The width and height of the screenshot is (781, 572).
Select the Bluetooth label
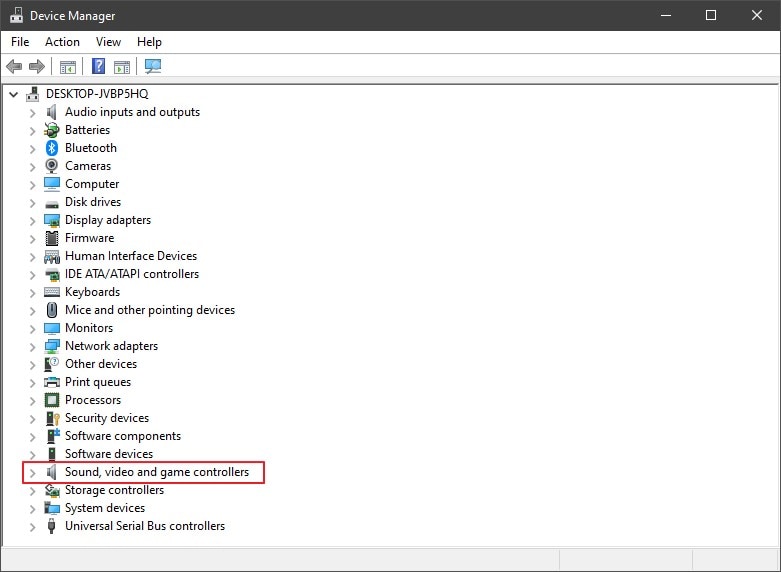[91, 148]
